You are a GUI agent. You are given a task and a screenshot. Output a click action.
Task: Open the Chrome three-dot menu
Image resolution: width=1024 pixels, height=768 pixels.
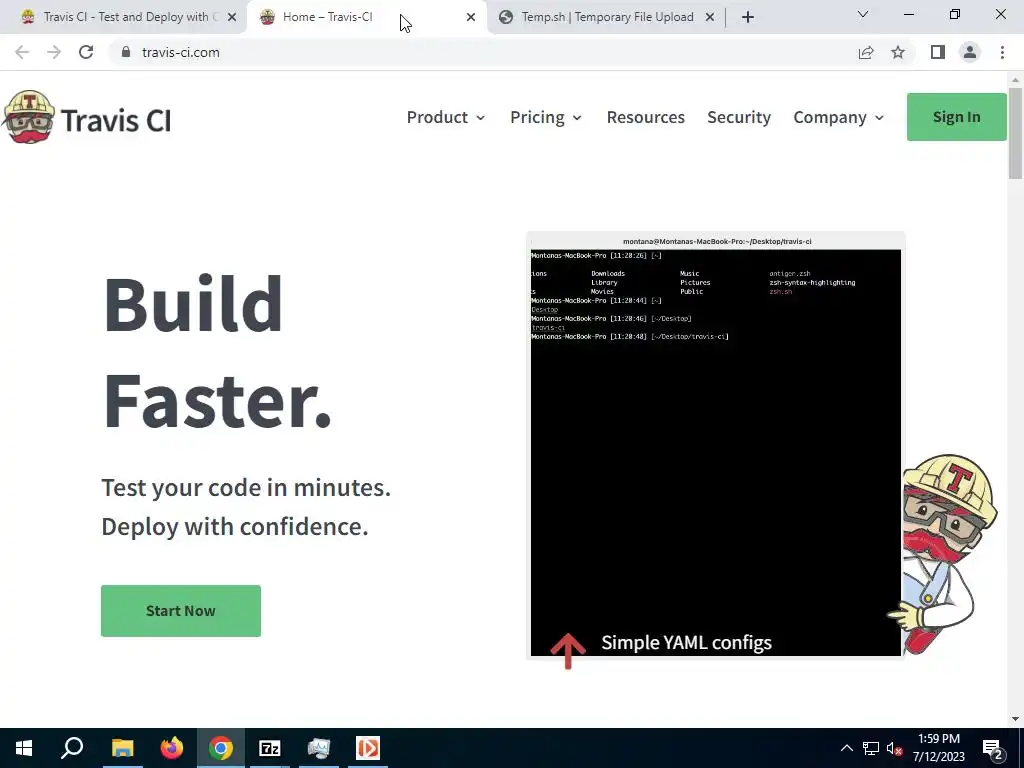[1002, 52]
